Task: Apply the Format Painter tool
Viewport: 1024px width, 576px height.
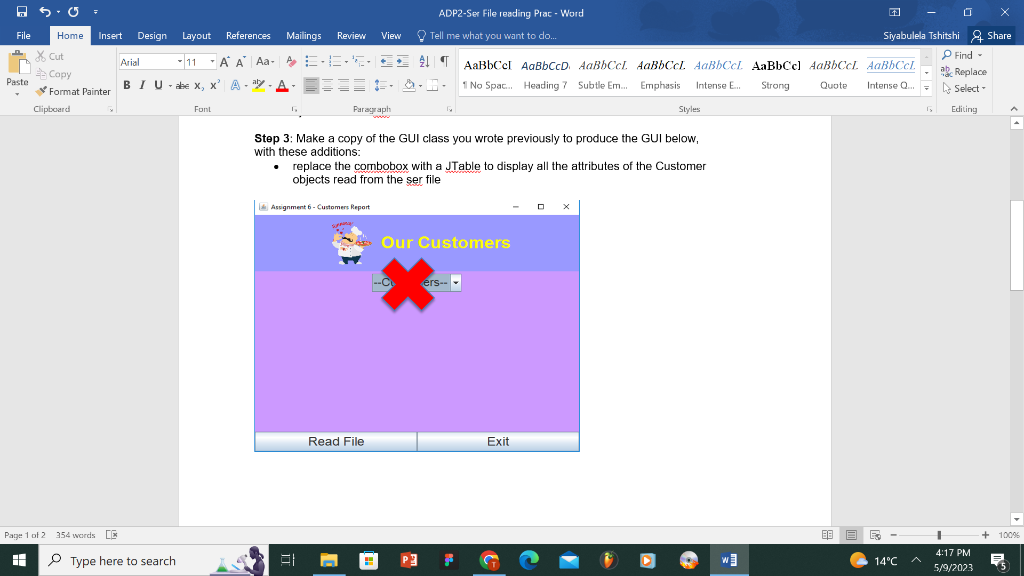Action: 73,91
